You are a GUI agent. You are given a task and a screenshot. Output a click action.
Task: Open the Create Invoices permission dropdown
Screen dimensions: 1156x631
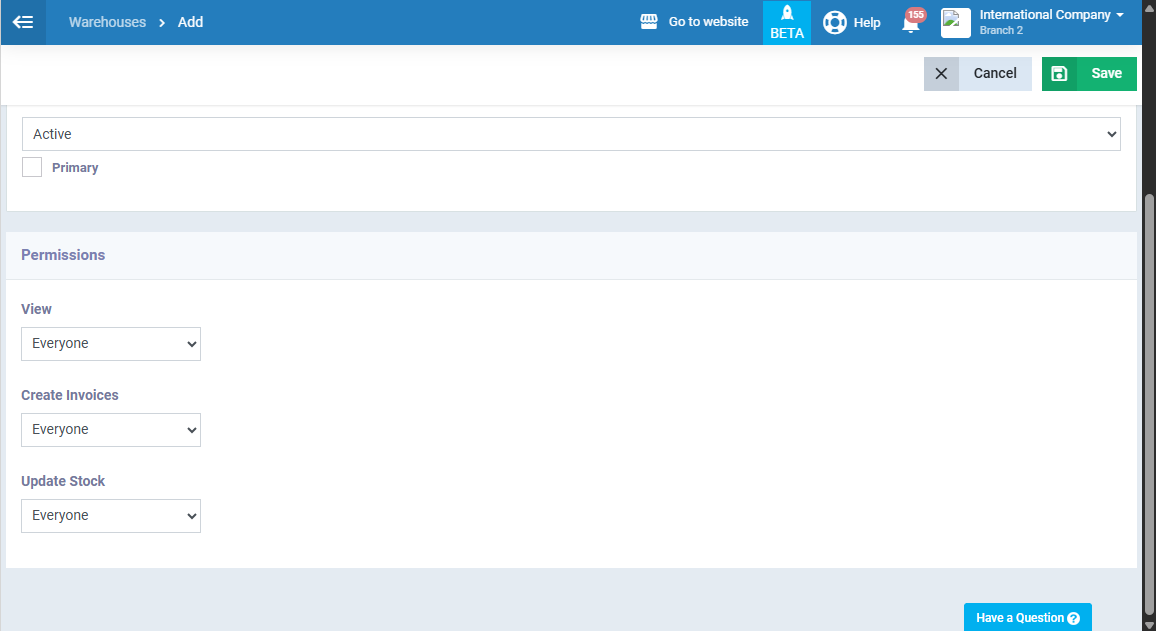[x=111, y=430]
